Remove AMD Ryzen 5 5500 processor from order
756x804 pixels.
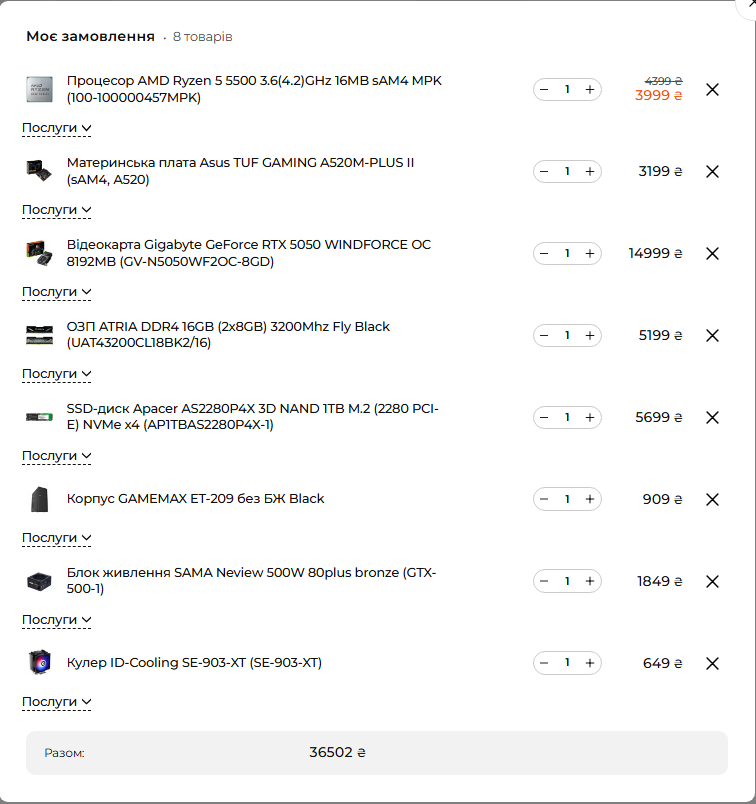(x=712, y=90)
